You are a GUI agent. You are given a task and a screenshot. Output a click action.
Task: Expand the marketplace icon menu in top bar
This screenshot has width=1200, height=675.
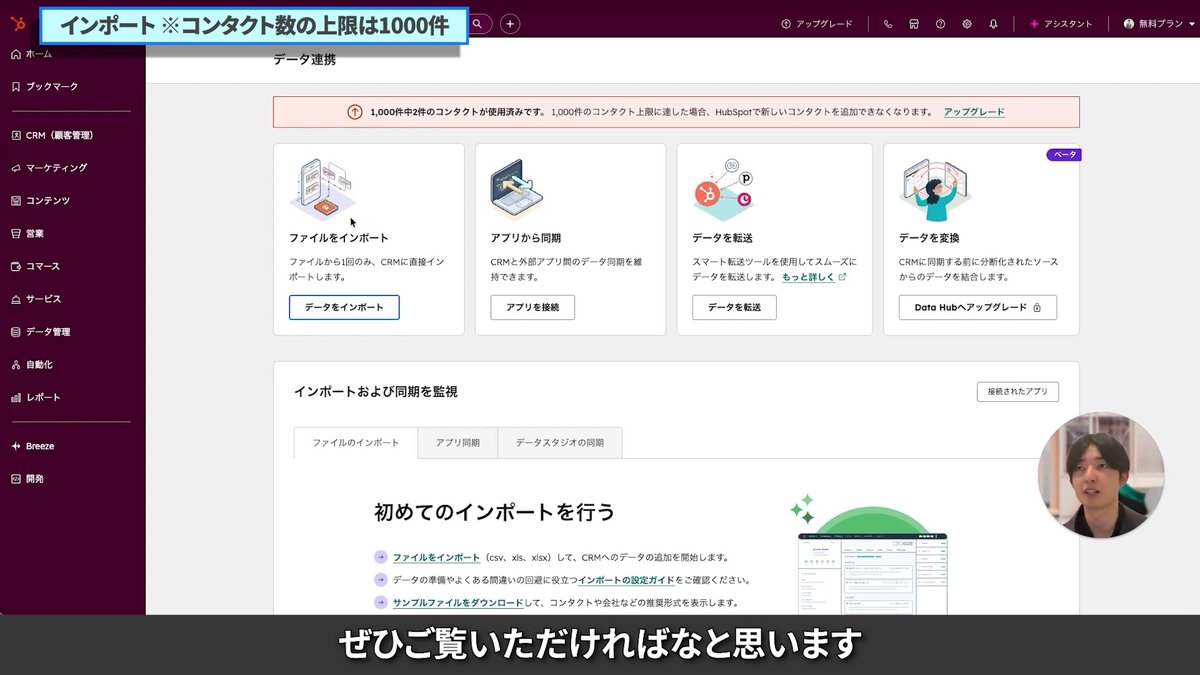click(913, 22)
